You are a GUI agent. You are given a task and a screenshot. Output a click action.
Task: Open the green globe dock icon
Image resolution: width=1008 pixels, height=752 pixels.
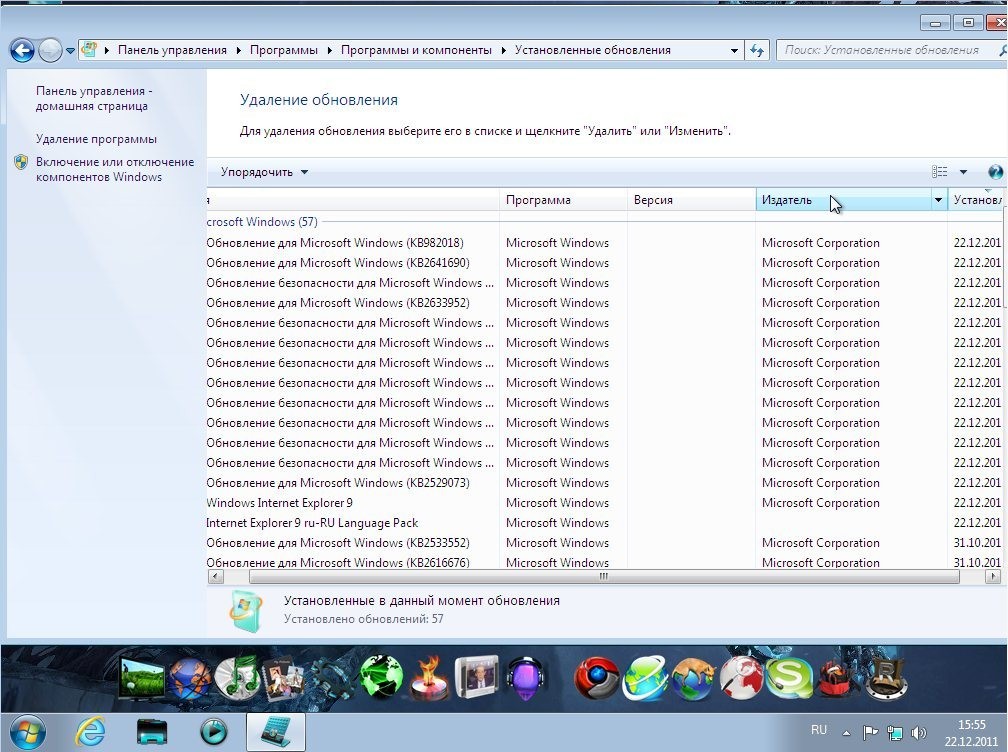pyautogui.click(x=382, y=677)
